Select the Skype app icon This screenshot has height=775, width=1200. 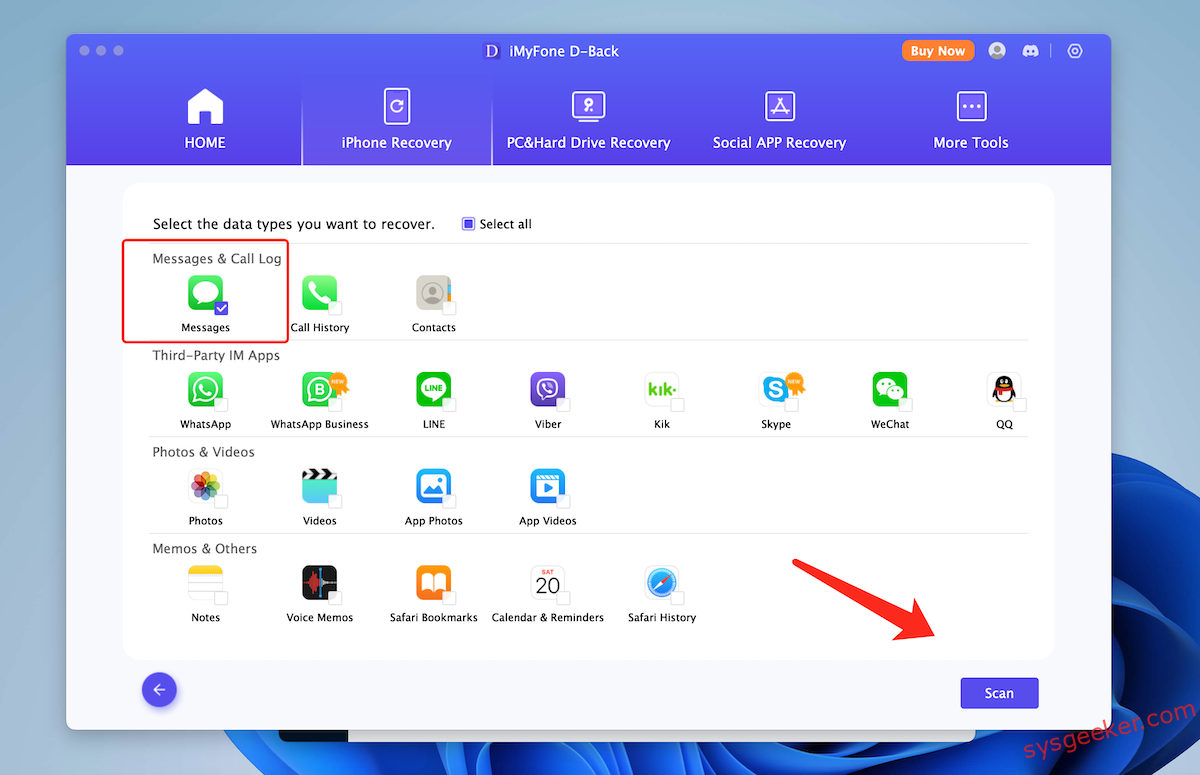(776, 390)
